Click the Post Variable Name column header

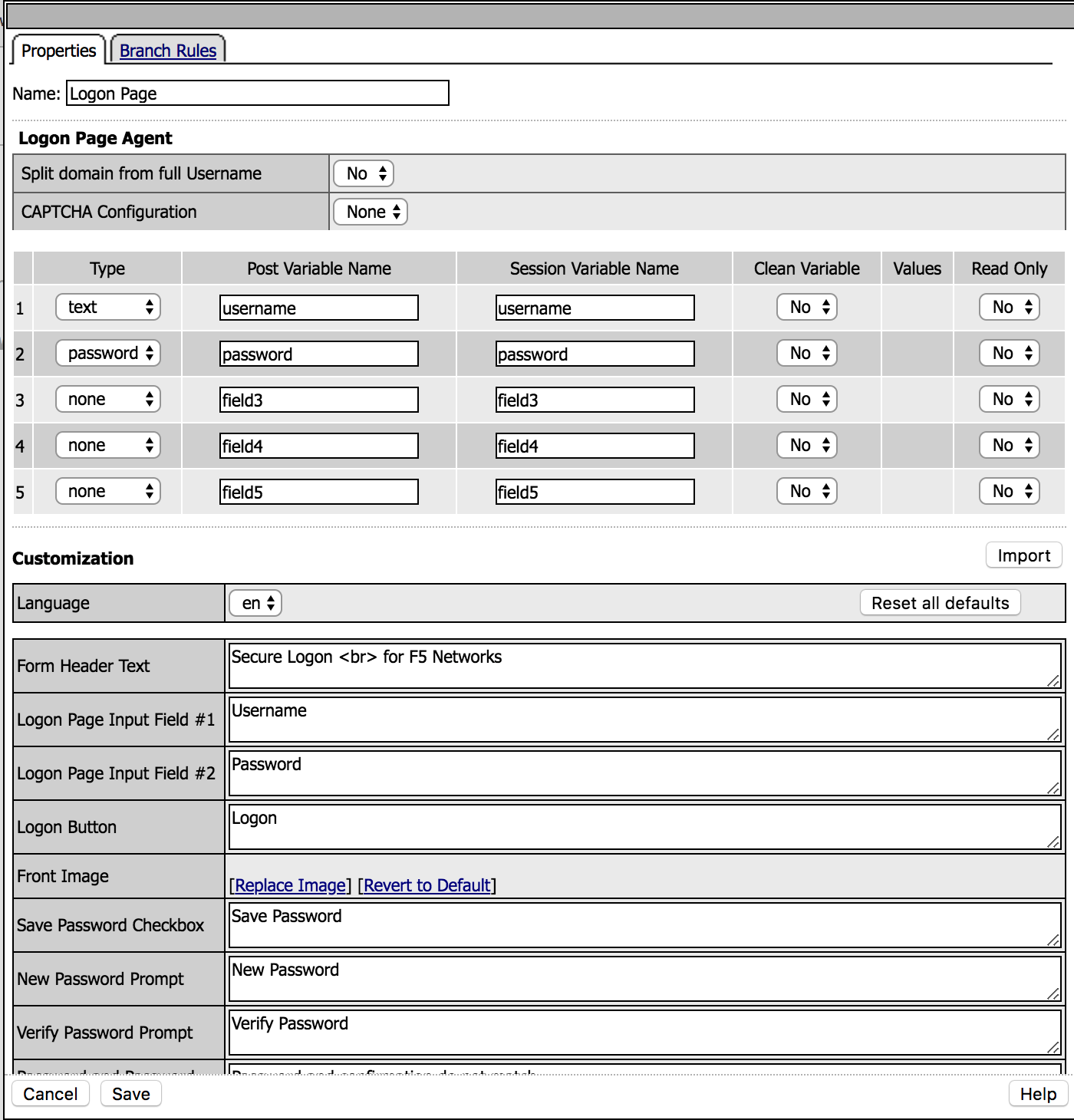point(319,268)
